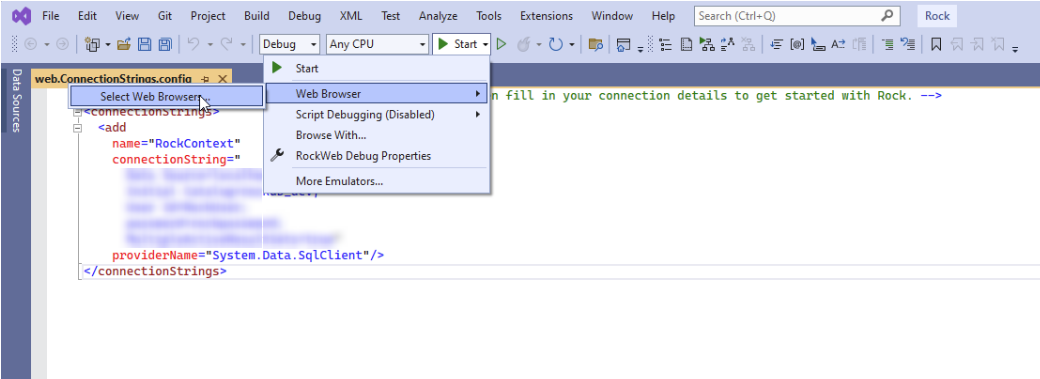Click the A with arrow rename icon
The image size is (1040, 379).
838,44
